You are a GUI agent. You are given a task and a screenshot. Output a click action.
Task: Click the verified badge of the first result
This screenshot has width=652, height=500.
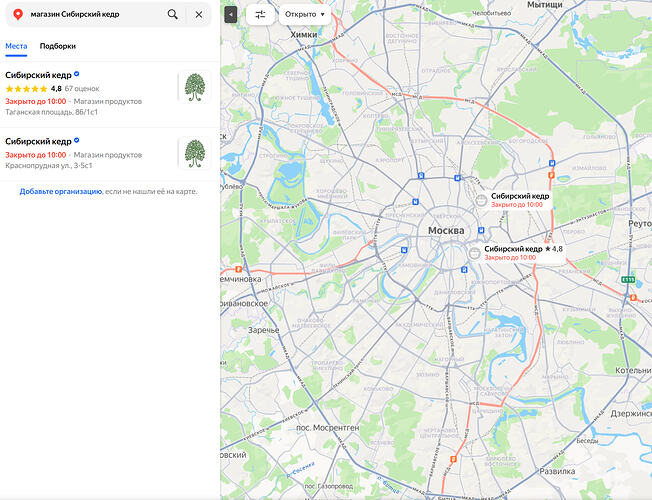pyautogui.click(x=77, y=75)
